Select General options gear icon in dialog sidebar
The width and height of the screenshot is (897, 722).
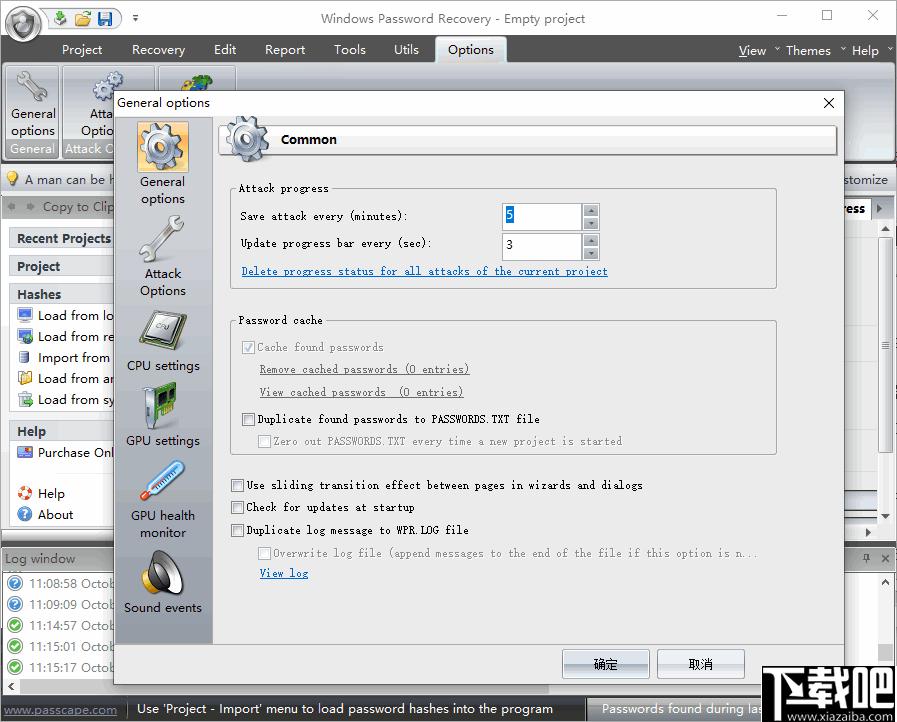point(162,147)
